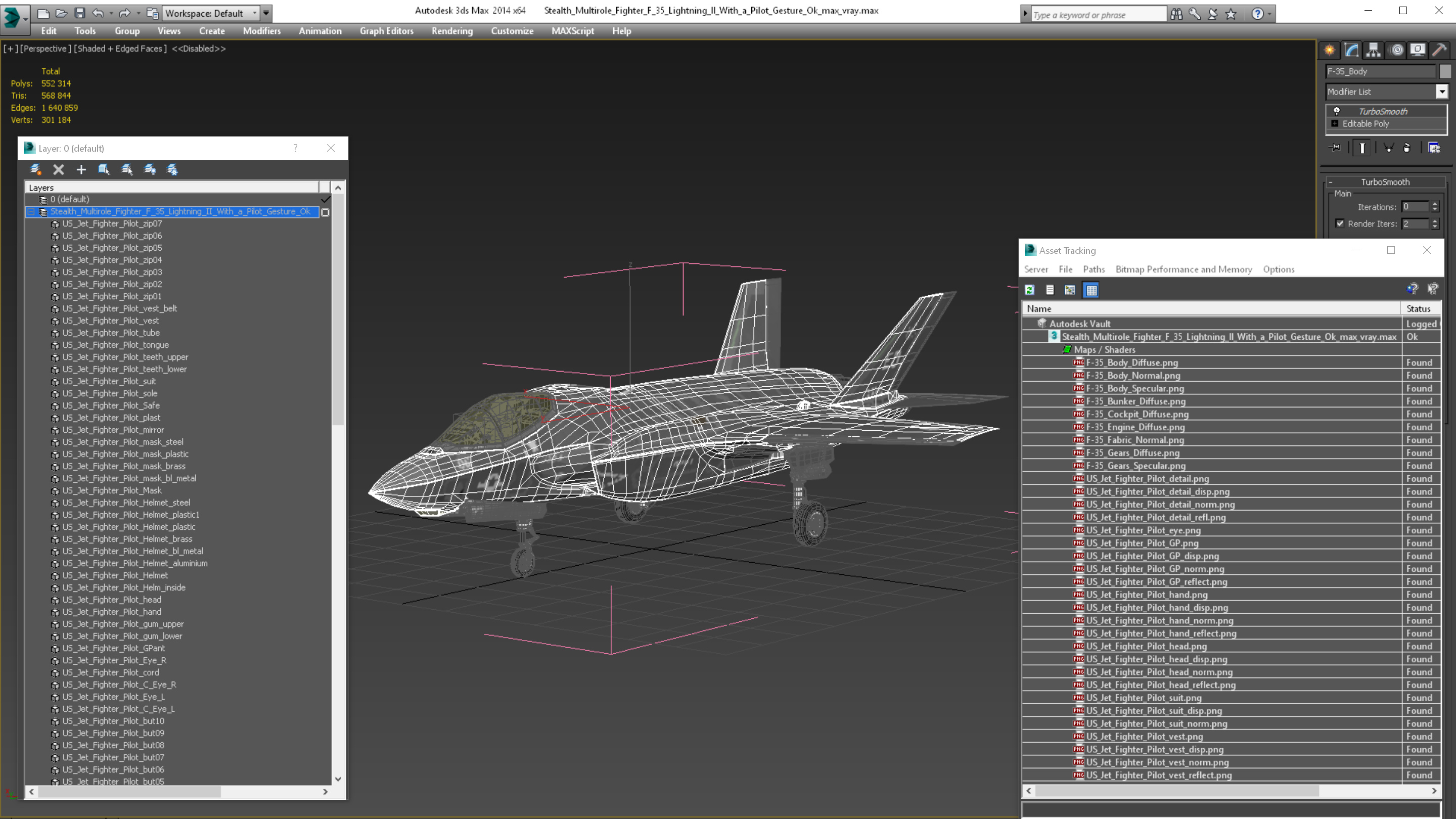The image size is (1456, 819).
Task: Open the Hierarchy command panel tab
Action: click(1374, 50)
